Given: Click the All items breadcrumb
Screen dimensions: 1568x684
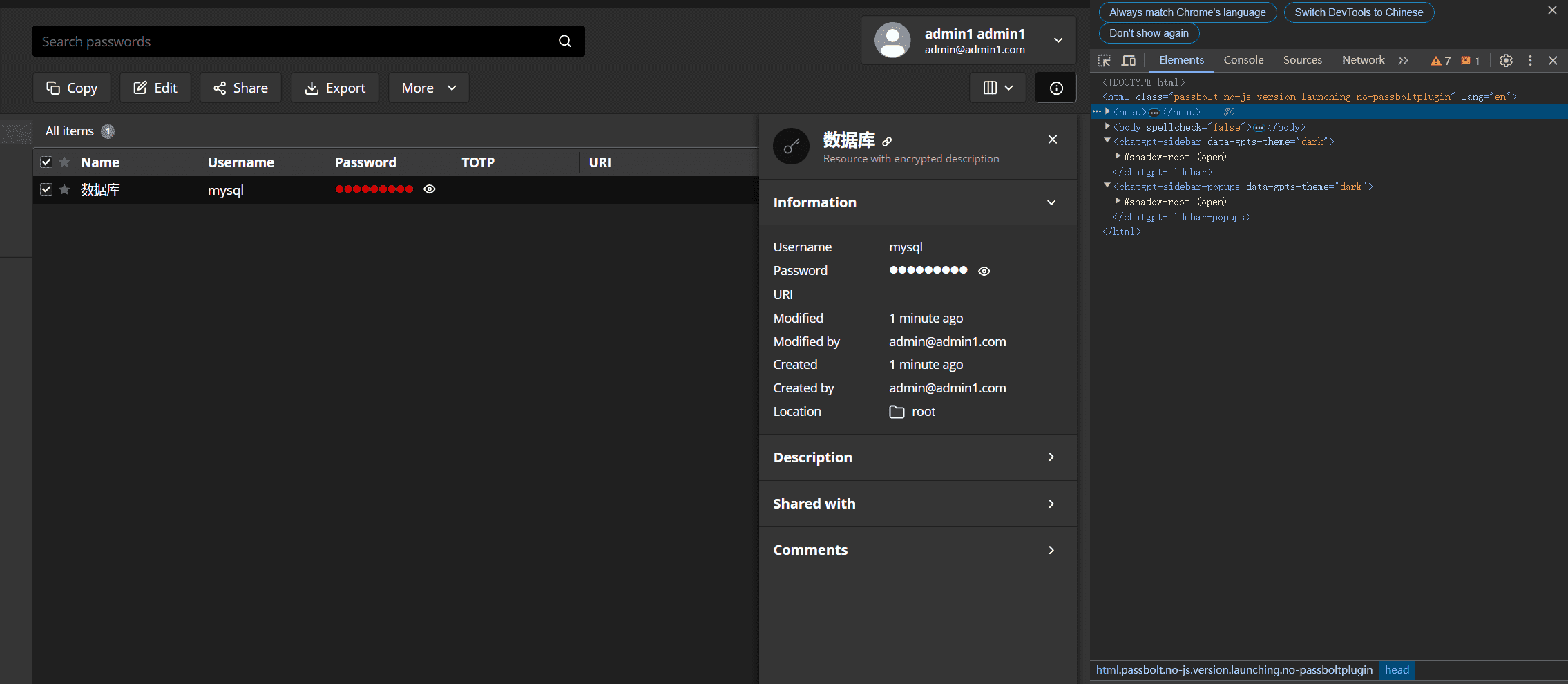Looking at the screenshot, I should click(70, 131).
